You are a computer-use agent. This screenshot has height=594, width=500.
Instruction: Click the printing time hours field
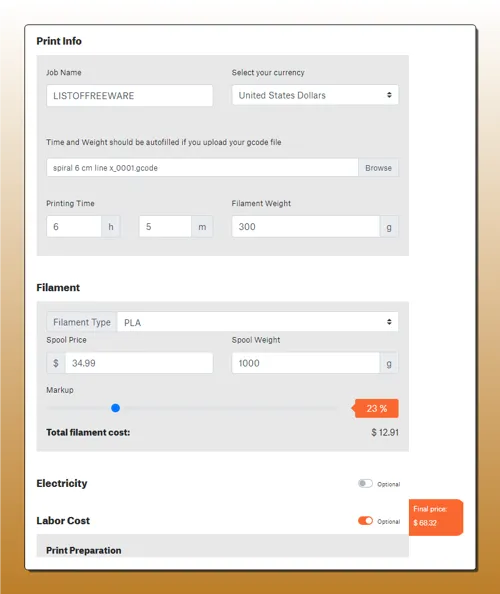point(74,227)
